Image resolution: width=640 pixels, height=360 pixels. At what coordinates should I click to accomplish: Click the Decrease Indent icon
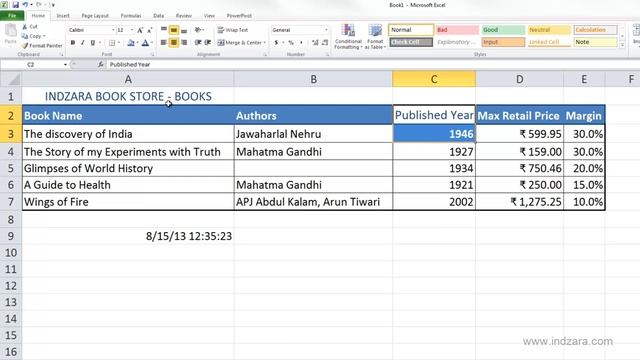(x=198, y=42)
